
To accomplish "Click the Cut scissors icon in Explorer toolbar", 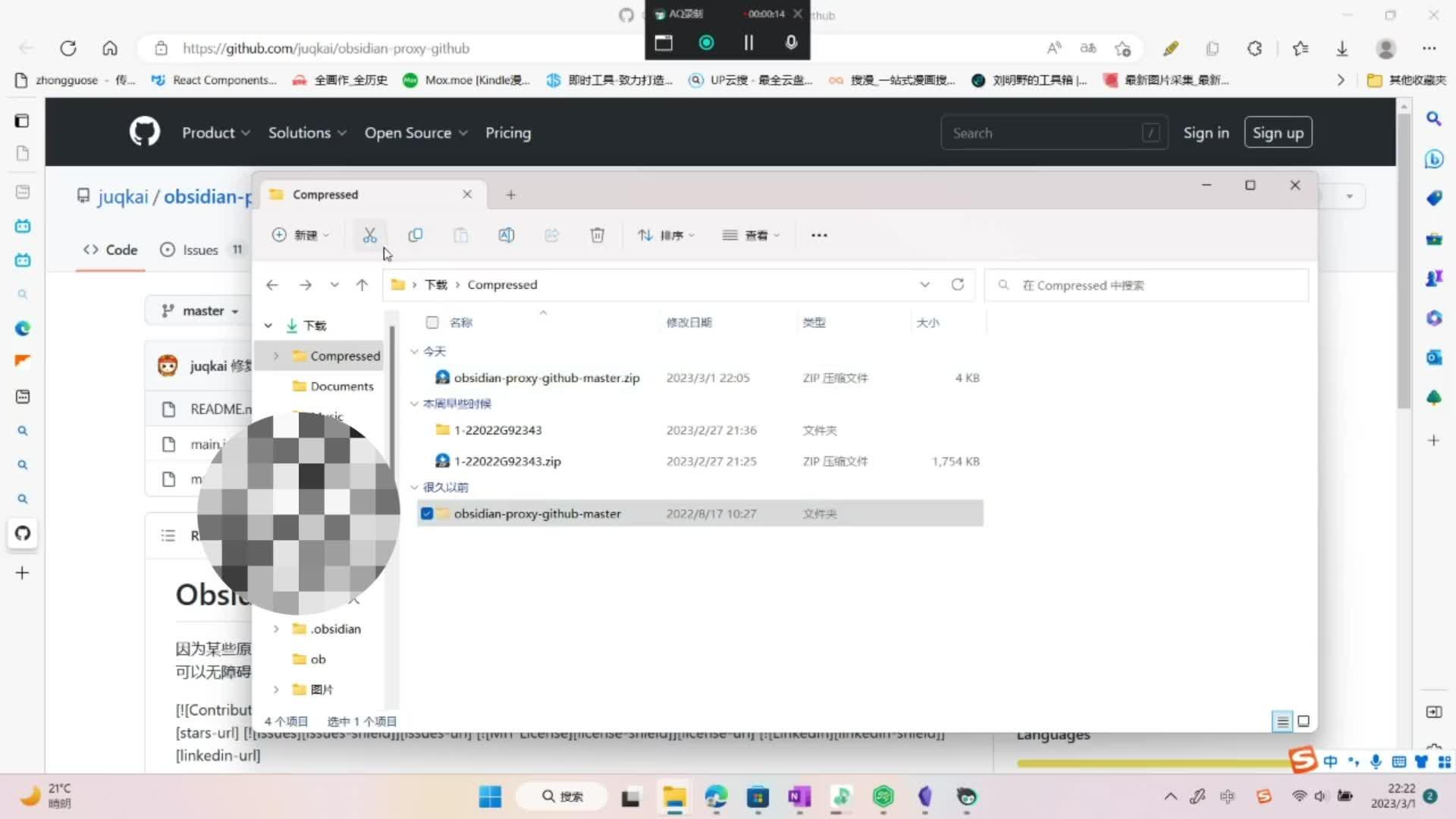I will tap(369, 235).
